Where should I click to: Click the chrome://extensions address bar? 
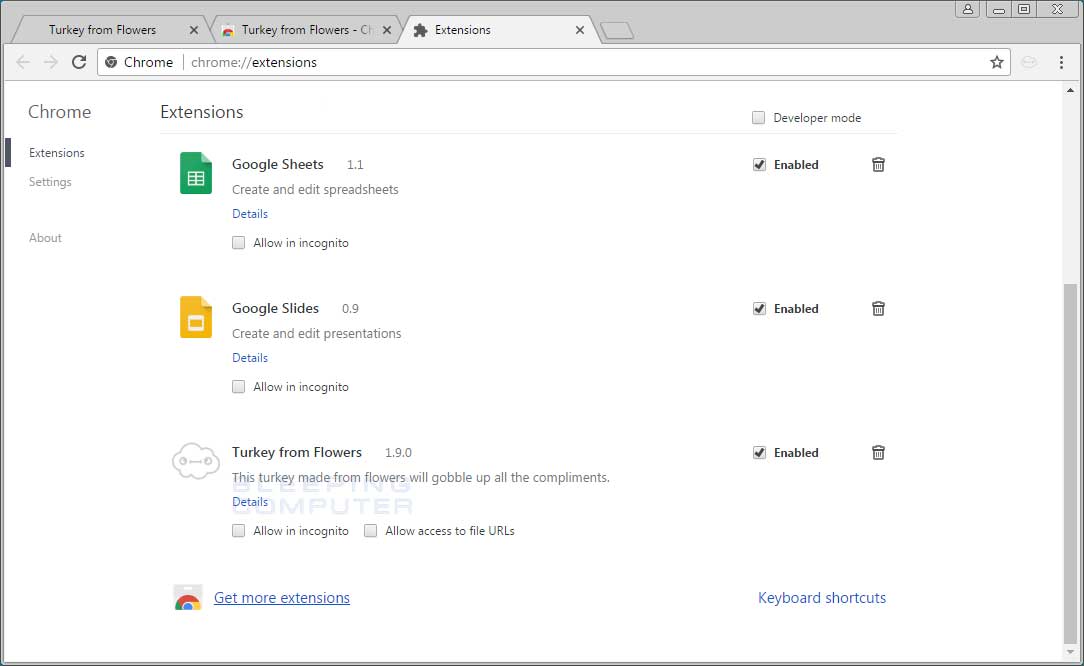(x=553, y=62)
